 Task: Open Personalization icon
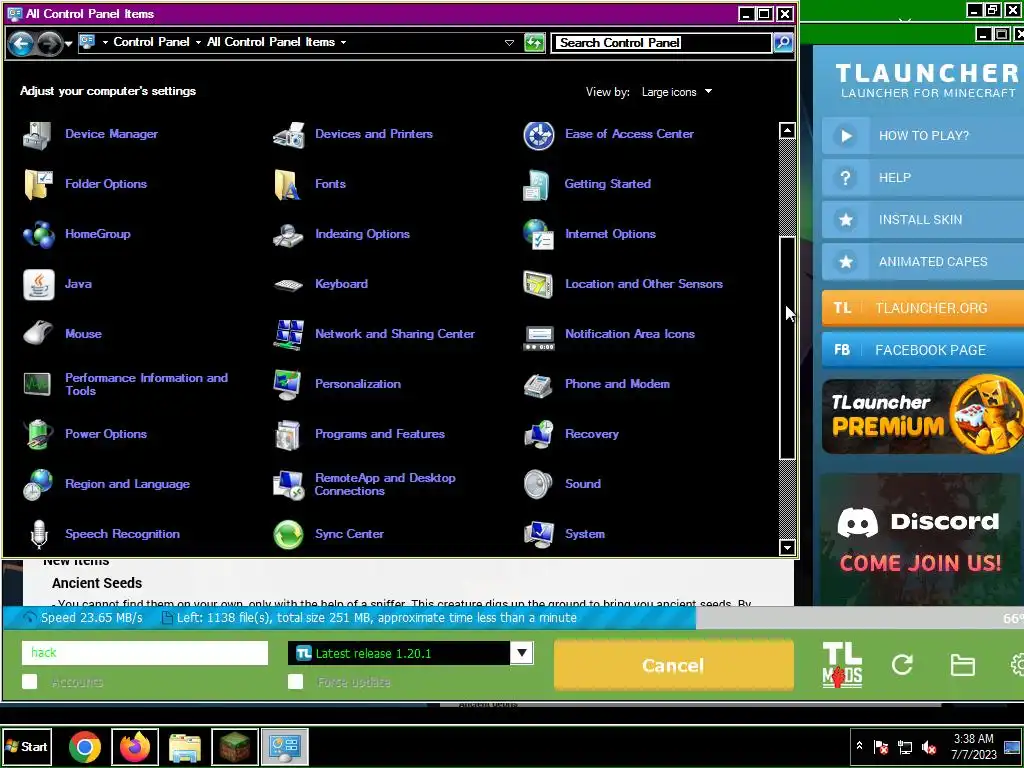pyautogui.click(x=288, y=384)
